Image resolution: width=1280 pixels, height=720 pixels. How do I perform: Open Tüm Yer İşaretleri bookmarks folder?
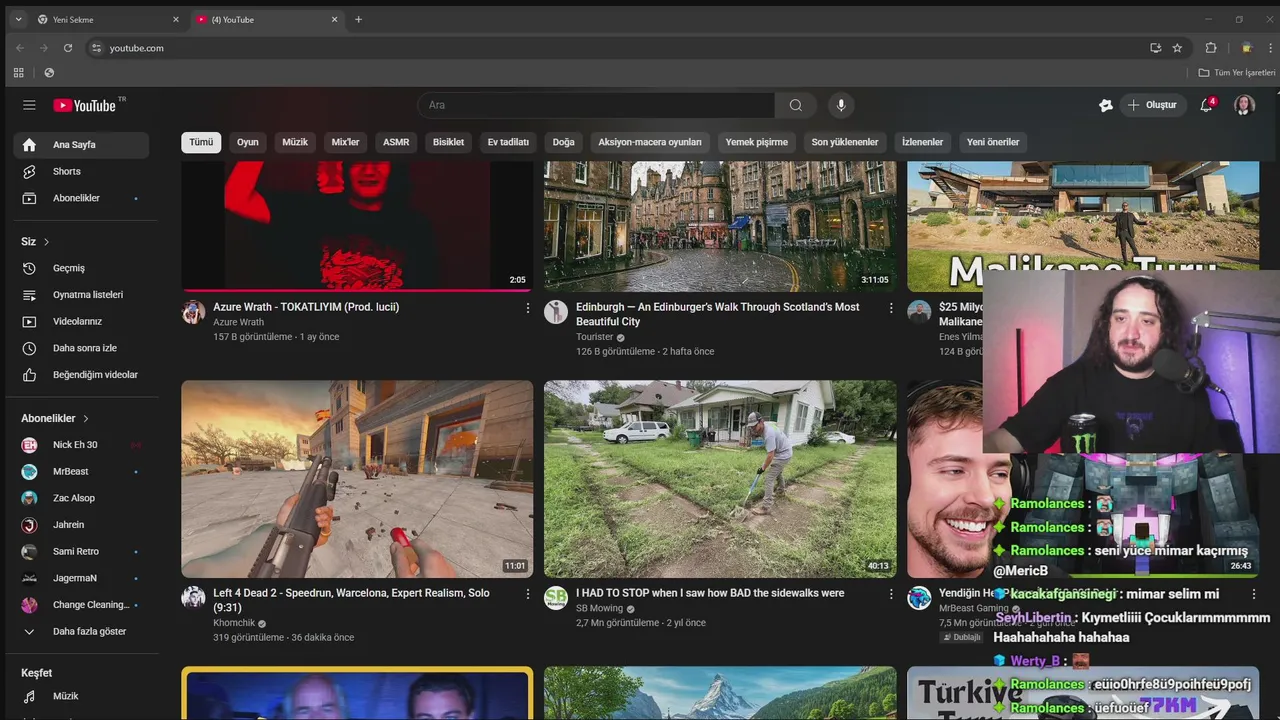point(1237,73)
